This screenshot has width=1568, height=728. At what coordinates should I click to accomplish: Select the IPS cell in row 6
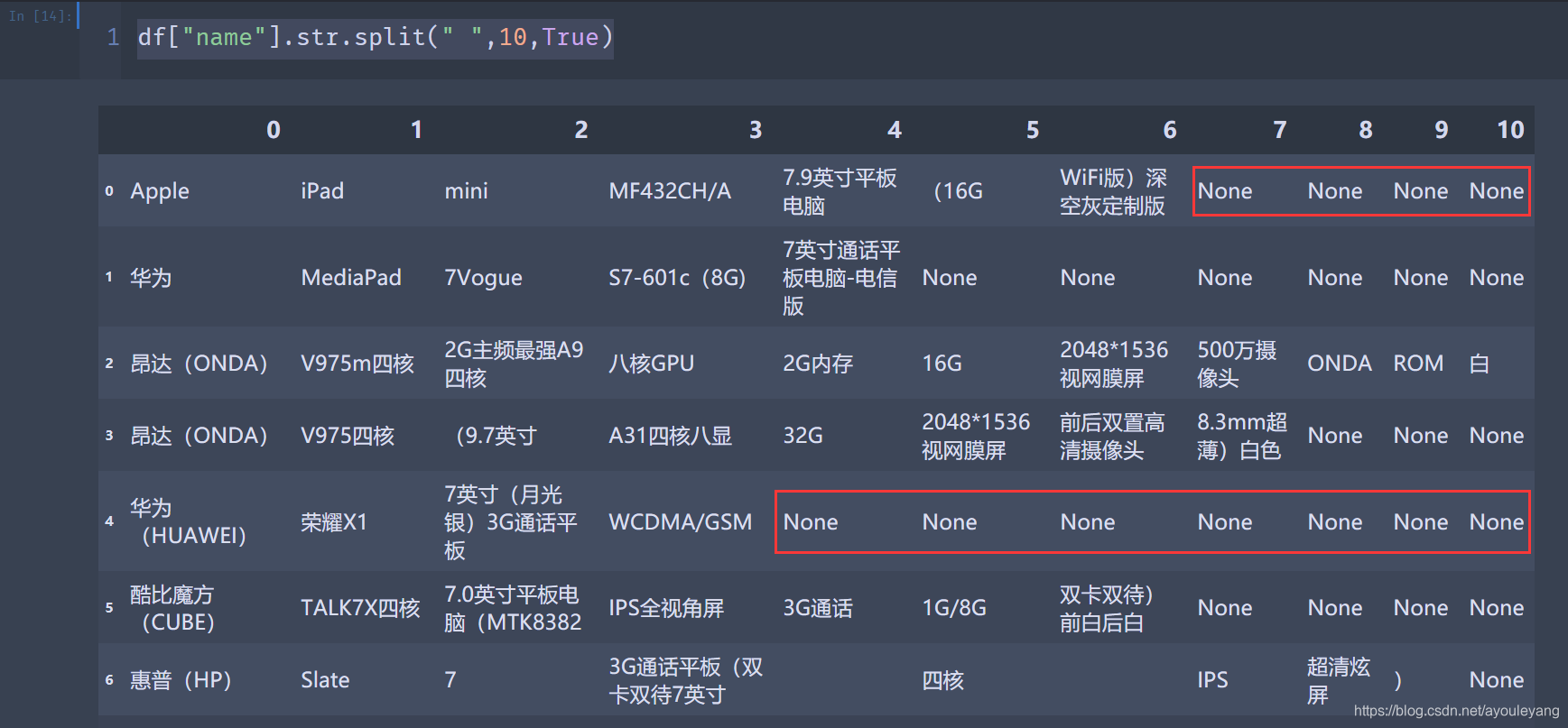tap(1212, 680)
